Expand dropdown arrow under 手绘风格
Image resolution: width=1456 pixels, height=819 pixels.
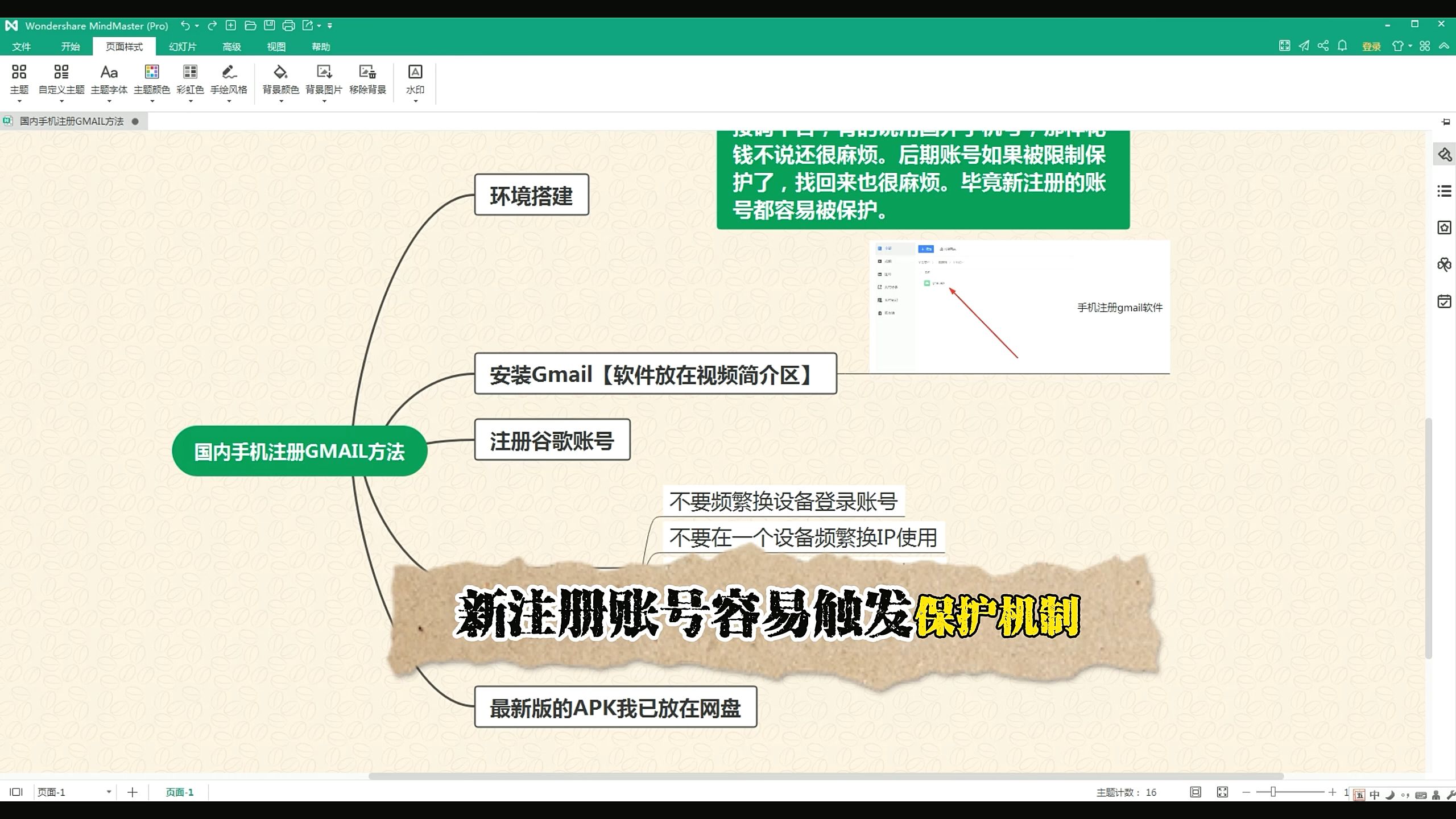point(229,101)
